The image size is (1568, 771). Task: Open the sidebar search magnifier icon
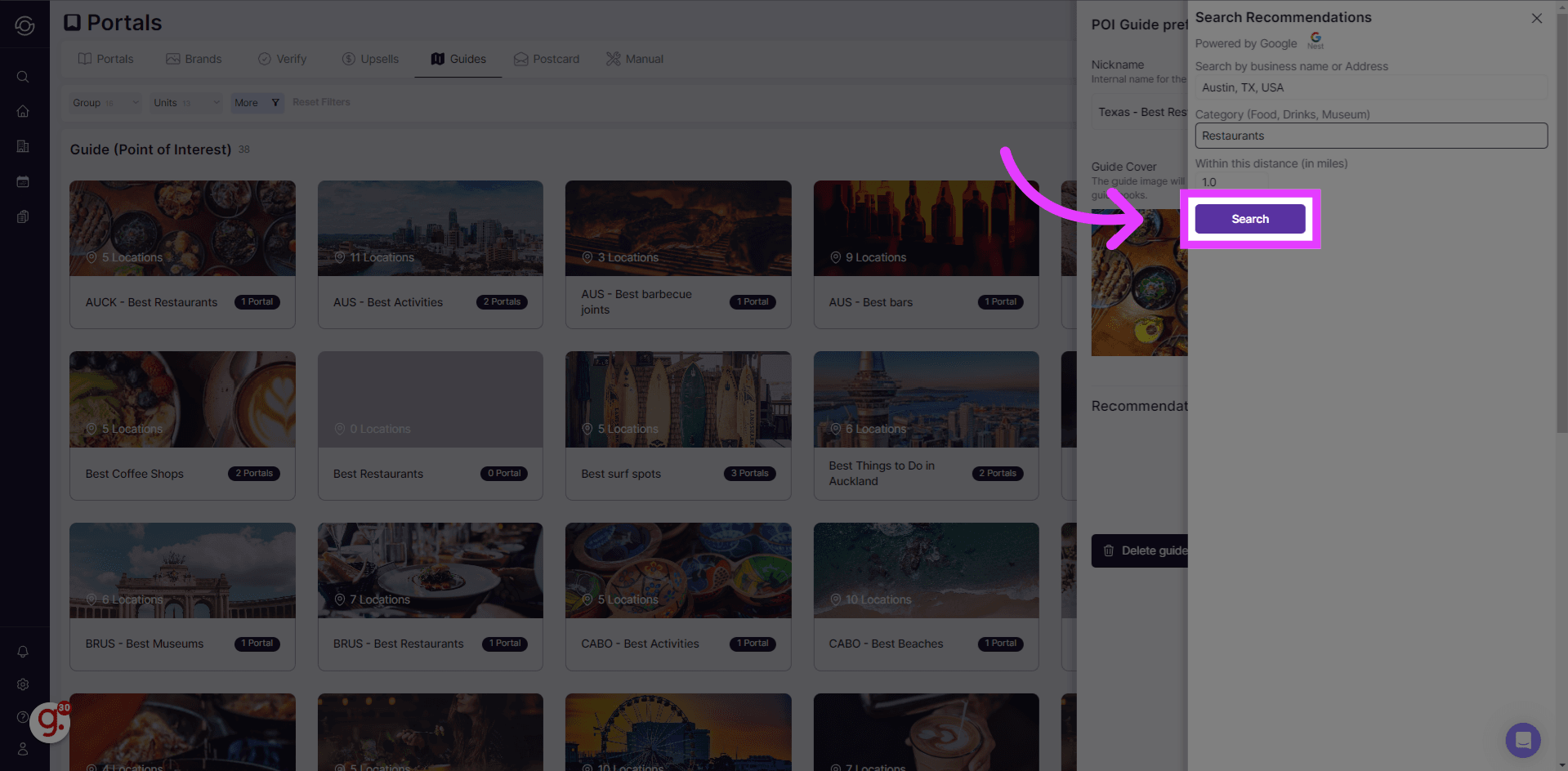(x=23, y=77)
